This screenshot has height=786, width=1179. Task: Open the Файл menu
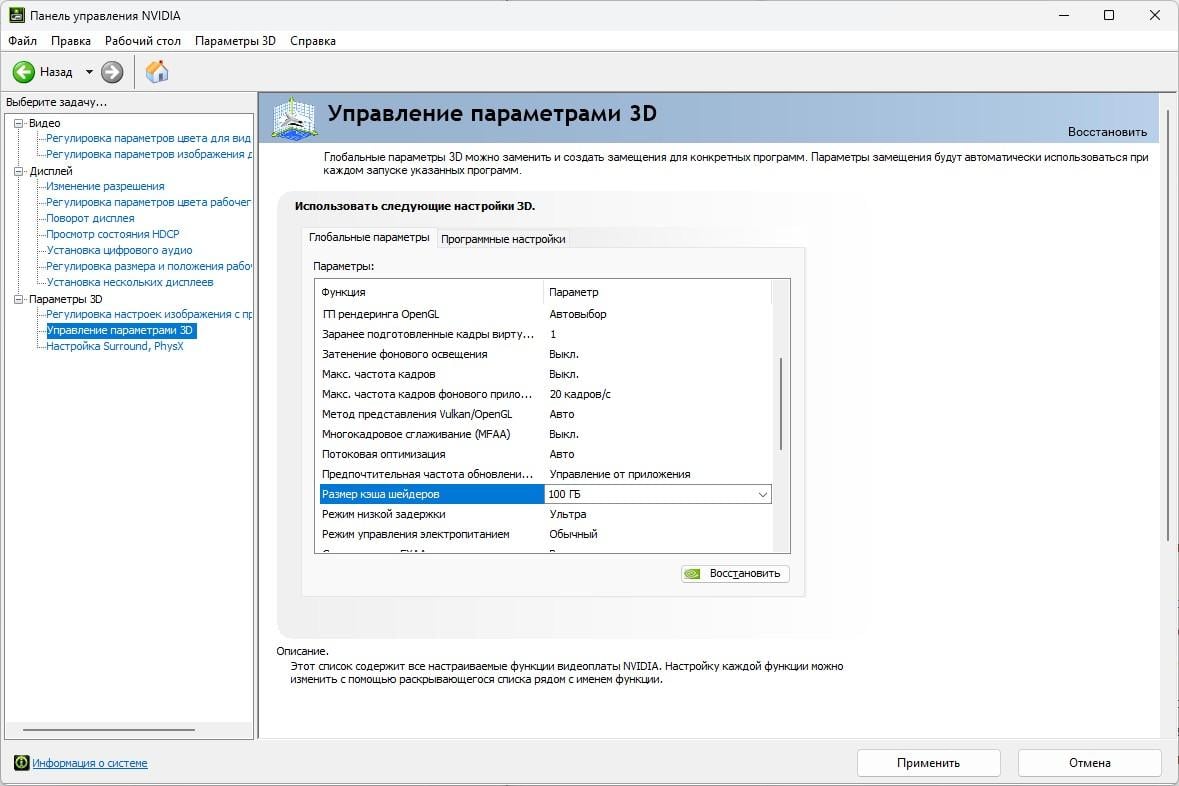tap(23, 41)
